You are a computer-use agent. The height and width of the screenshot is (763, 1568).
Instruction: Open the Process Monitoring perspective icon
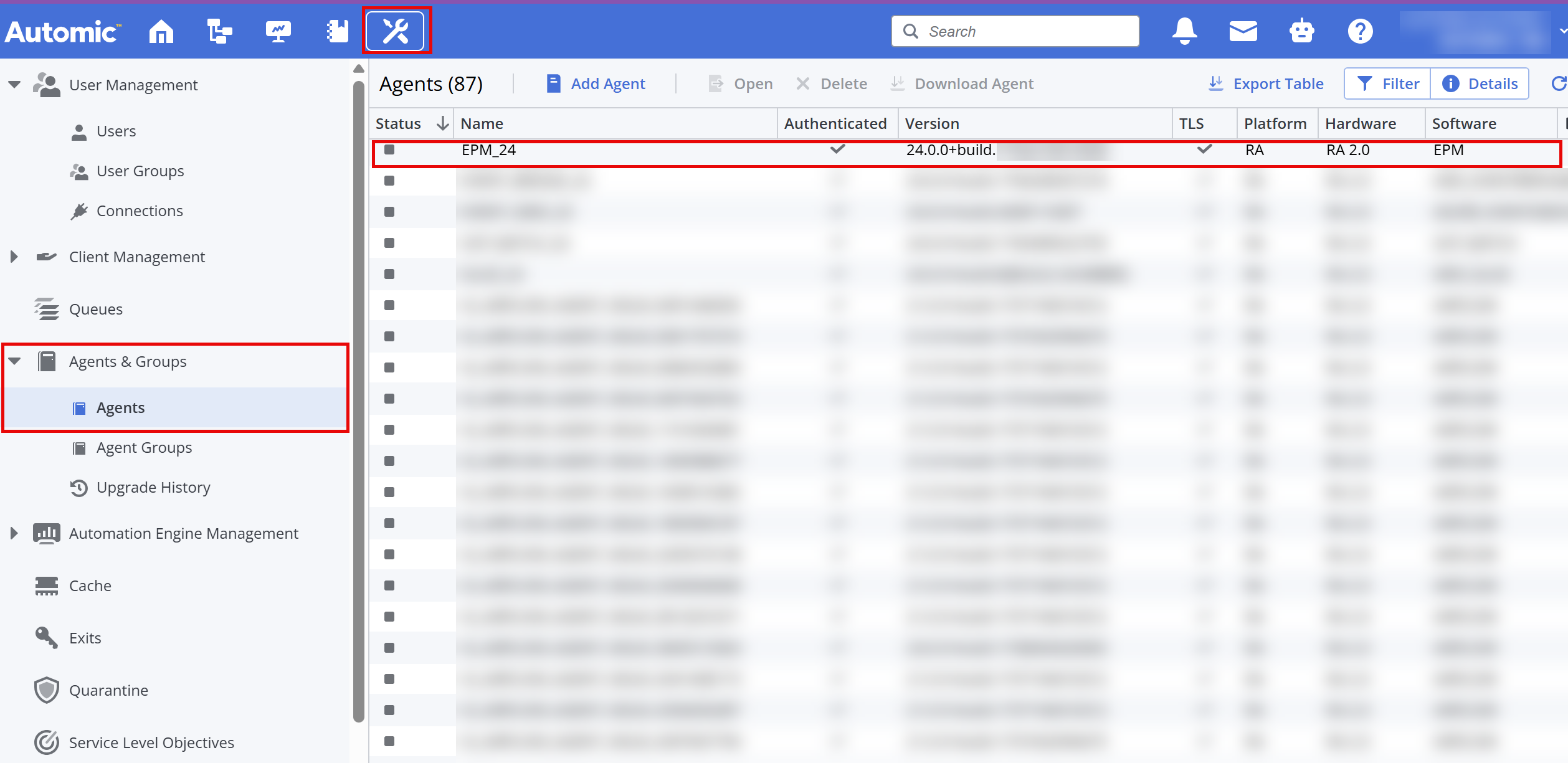tap(278, 31)
